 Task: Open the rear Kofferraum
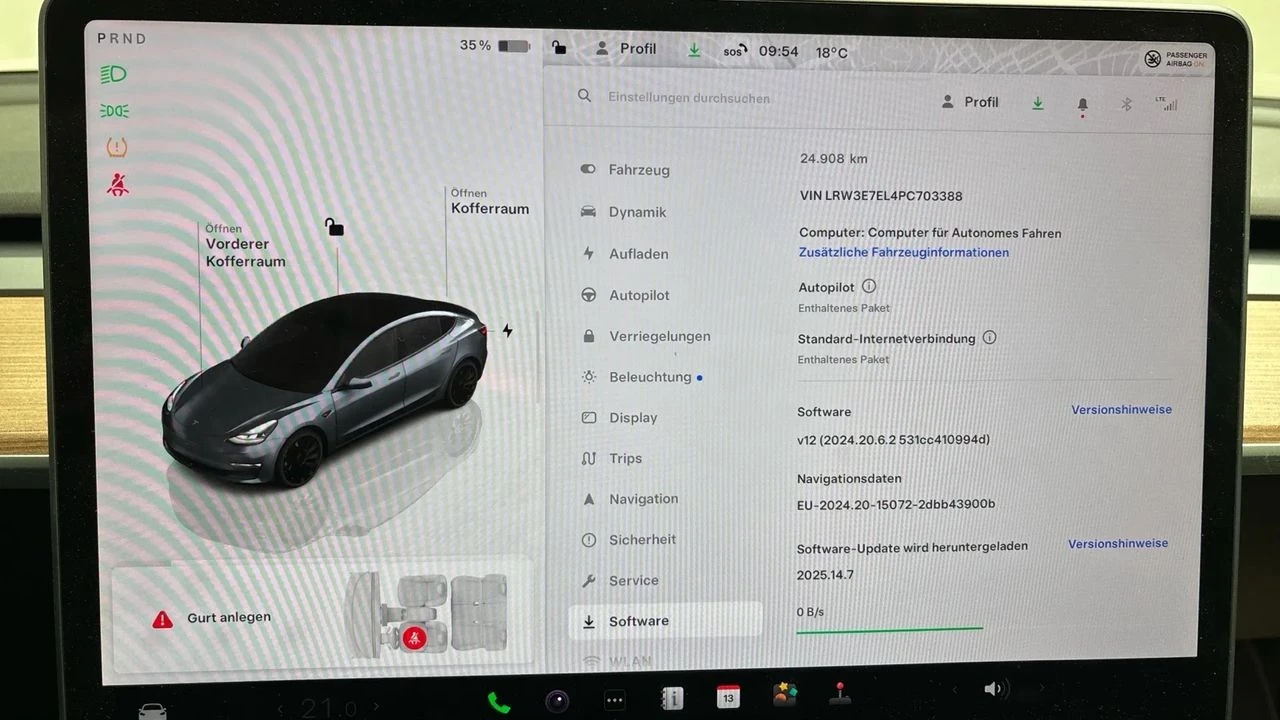[x=489, y=202]
